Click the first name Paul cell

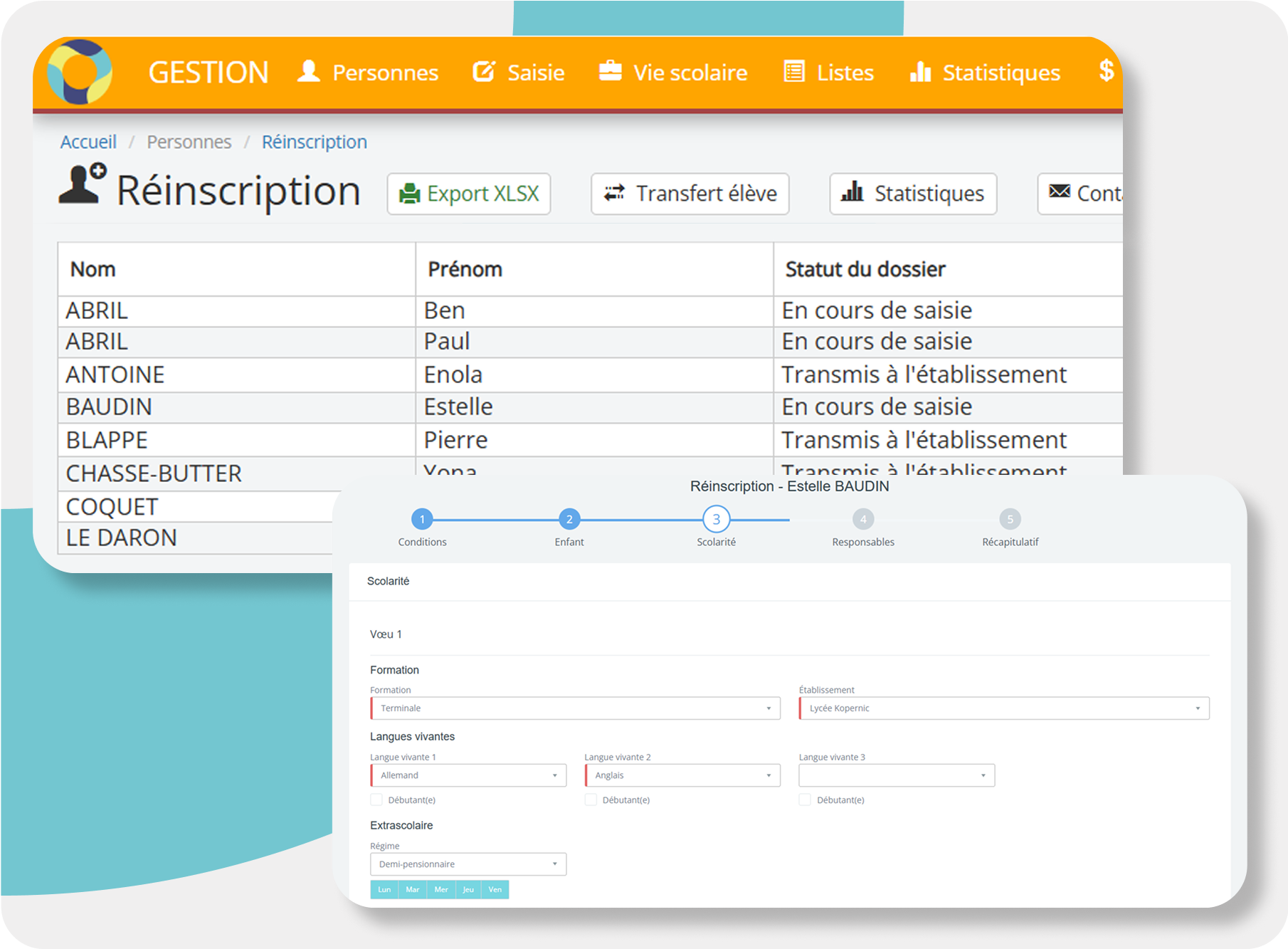(594, 342)
